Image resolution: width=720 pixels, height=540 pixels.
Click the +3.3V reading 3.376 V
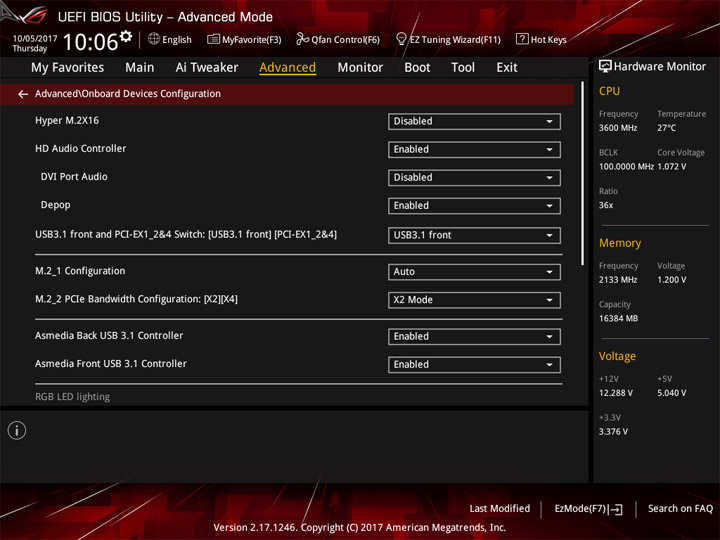[613, 432]
